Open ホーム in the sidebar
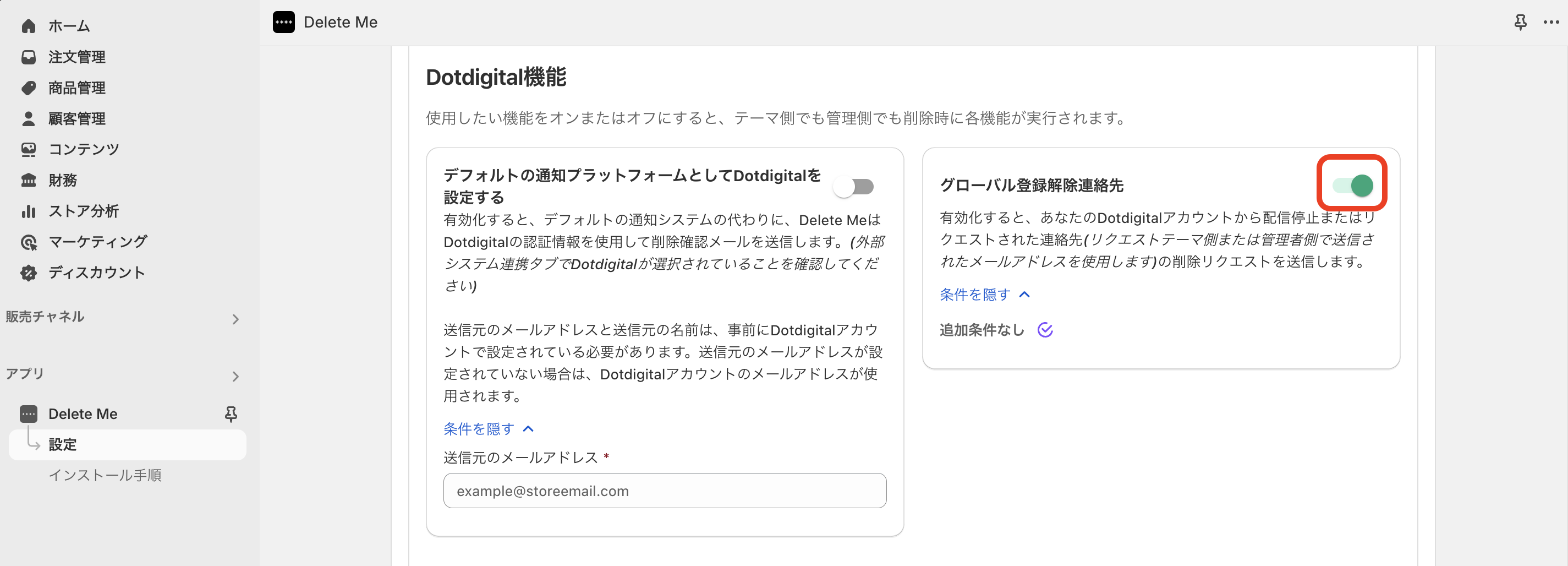The width and height of the screenshot is (1568, 566). click(x=69, y=26)
